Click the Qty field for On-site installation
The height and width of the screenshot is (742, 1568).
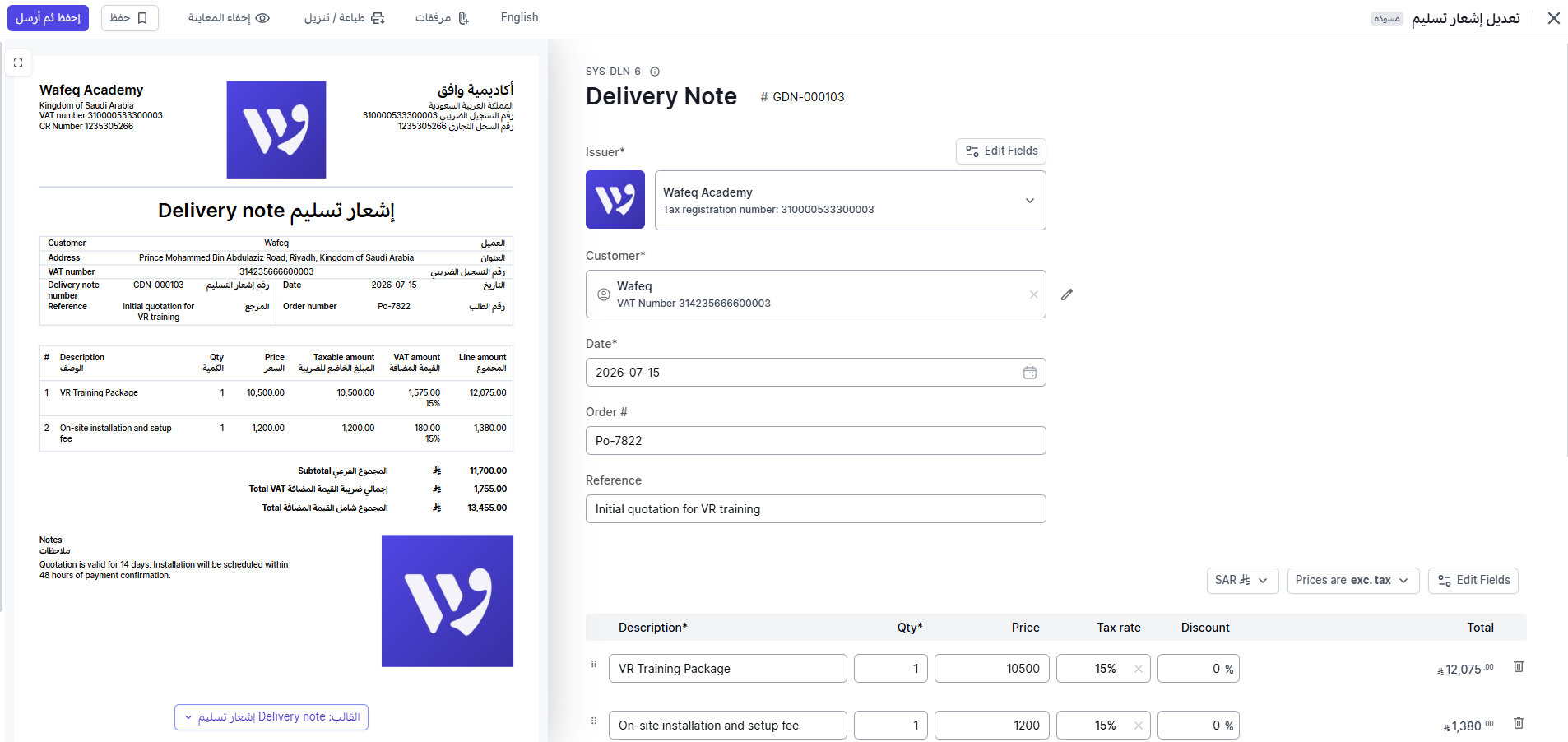click(x=891, y=726)
